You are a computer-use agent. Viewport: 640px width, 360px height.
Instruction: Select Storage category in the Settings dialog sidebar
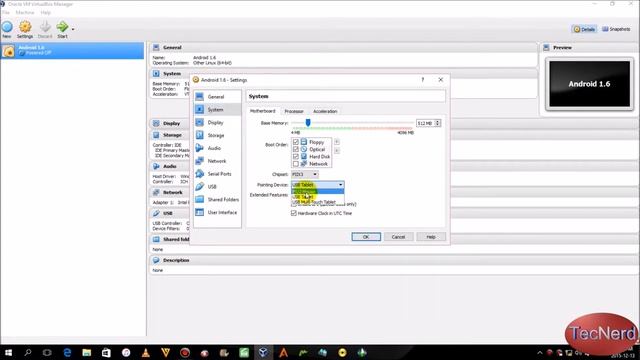[217, 135]
